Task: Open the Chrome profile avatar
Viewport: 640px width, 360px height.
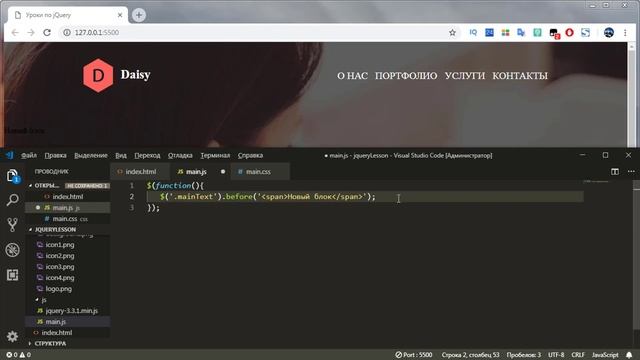Action: pos(609,33)
